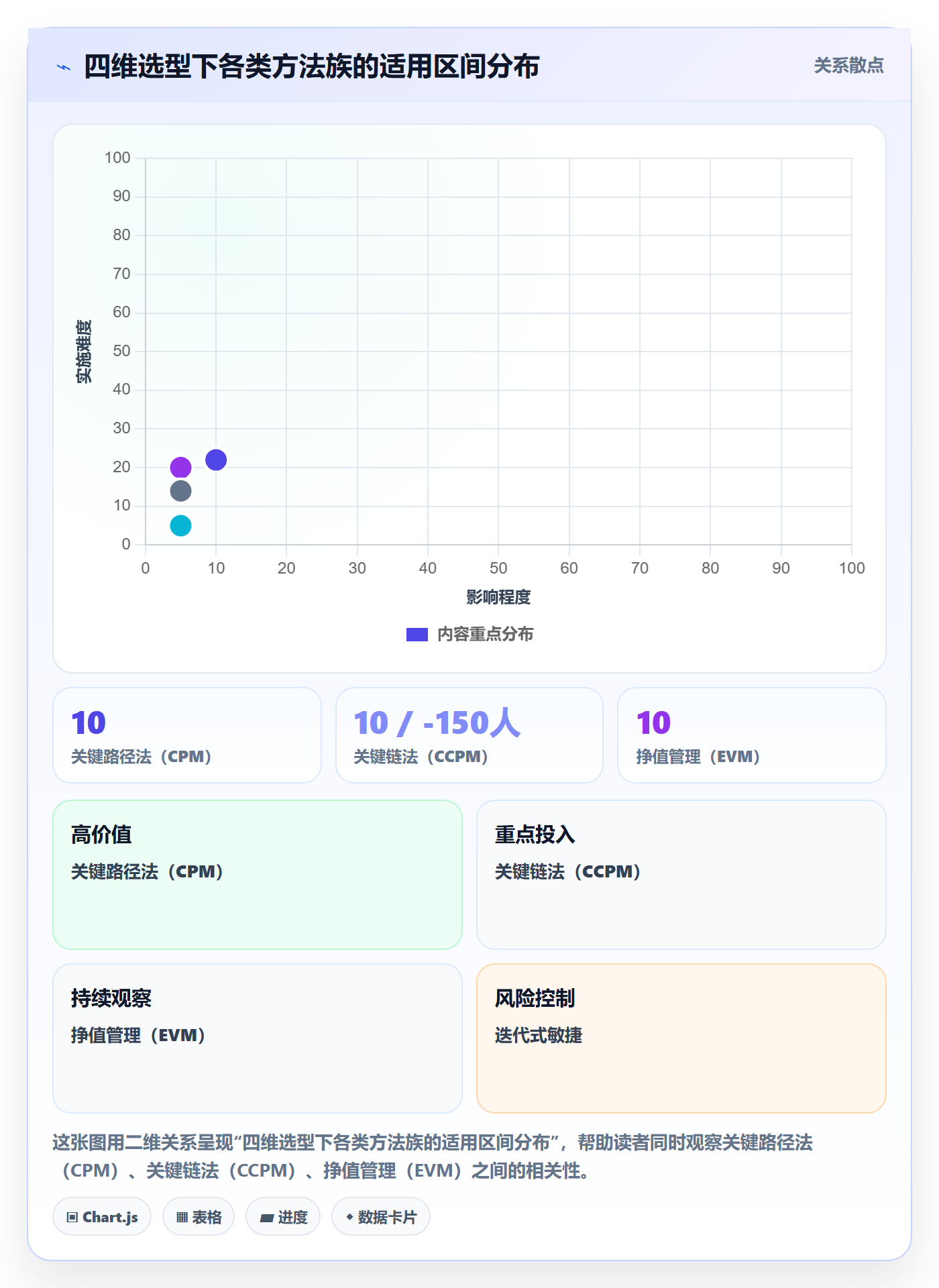Open the 关键链法（CCPM） metric card
The image size is (939, 1288).
[469, 735]
